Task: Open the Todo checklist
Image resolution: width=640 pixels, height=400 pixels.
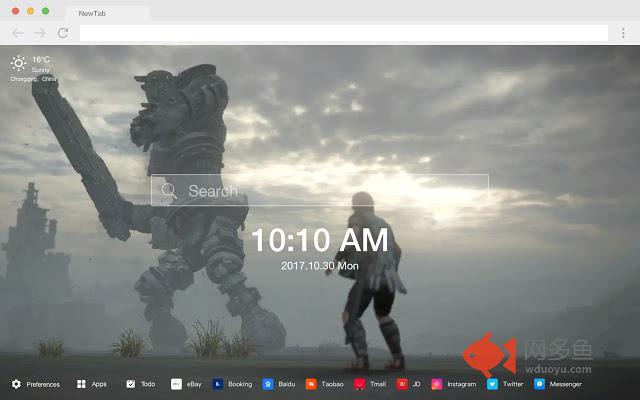Action: [x=131, y=384]
